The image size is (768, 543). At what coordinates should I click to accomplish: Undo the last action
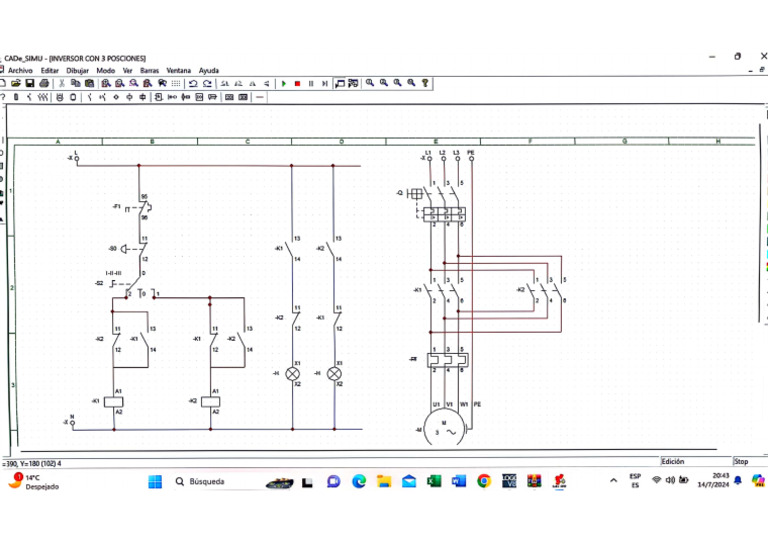[x=193, y=84]
